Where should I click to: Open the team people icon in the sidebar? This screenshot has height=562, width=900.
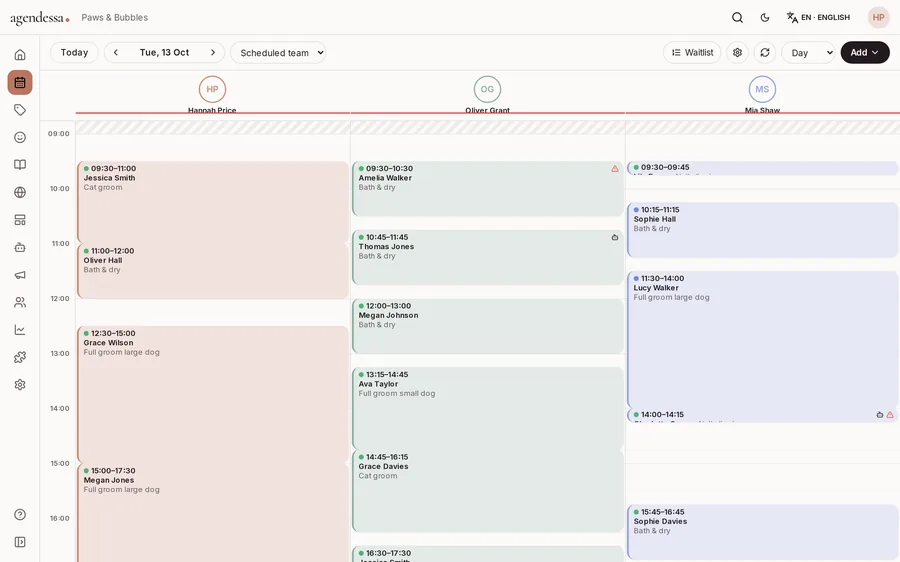[x=20, y=303]
